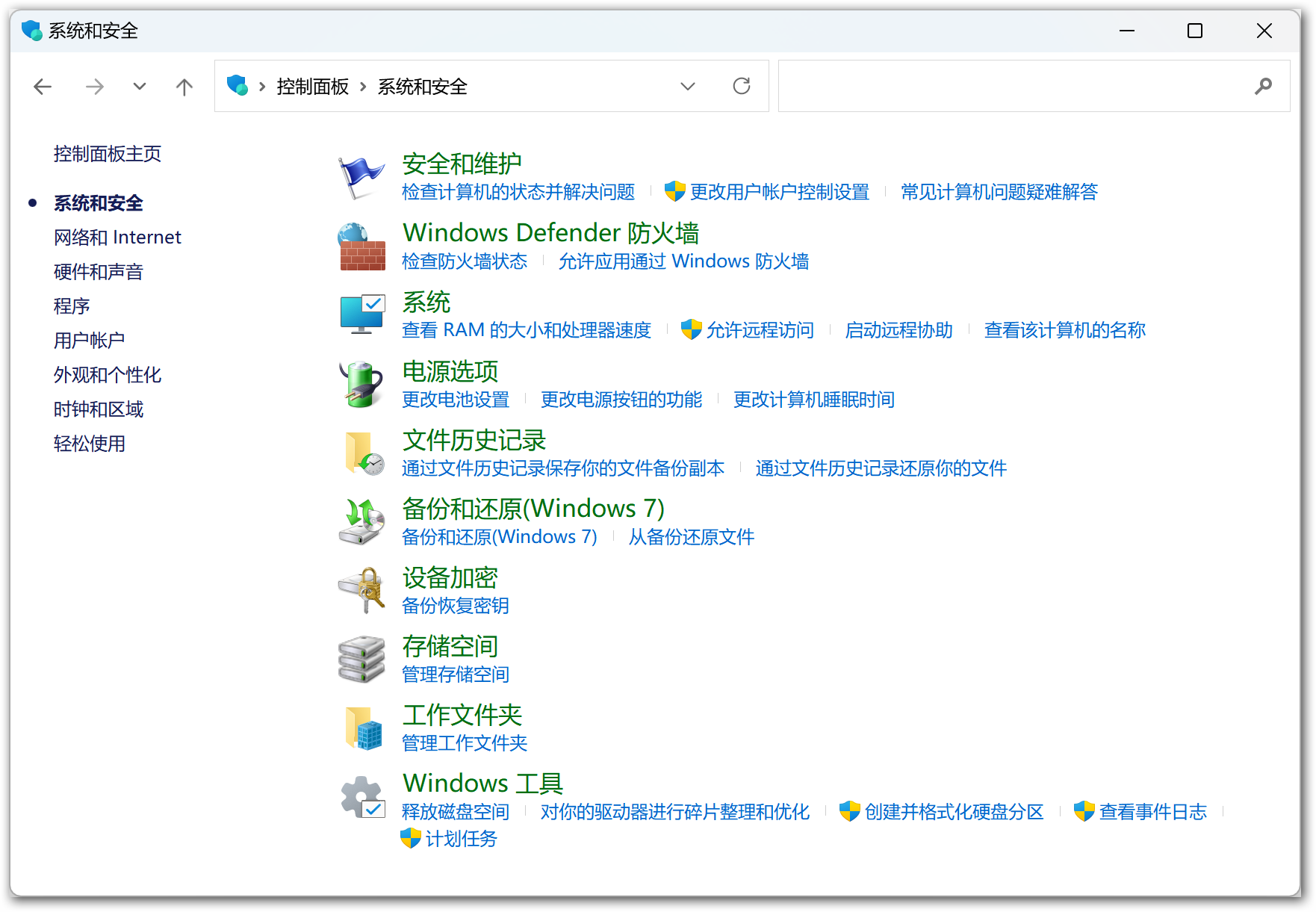The image size is (1316, 912).
Task: Open 常见计算机问题疑难解答 link
Action: tap(999, 192)
